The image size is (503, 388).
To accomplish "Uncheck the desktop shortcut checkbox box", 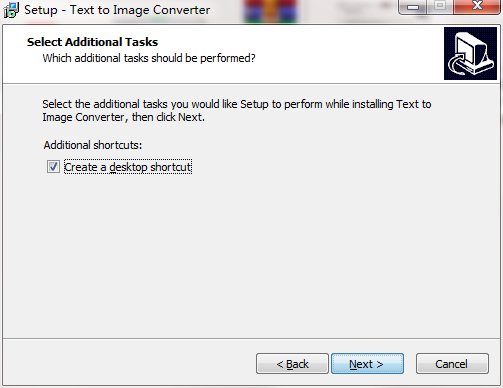I will [x=53, y=167].
